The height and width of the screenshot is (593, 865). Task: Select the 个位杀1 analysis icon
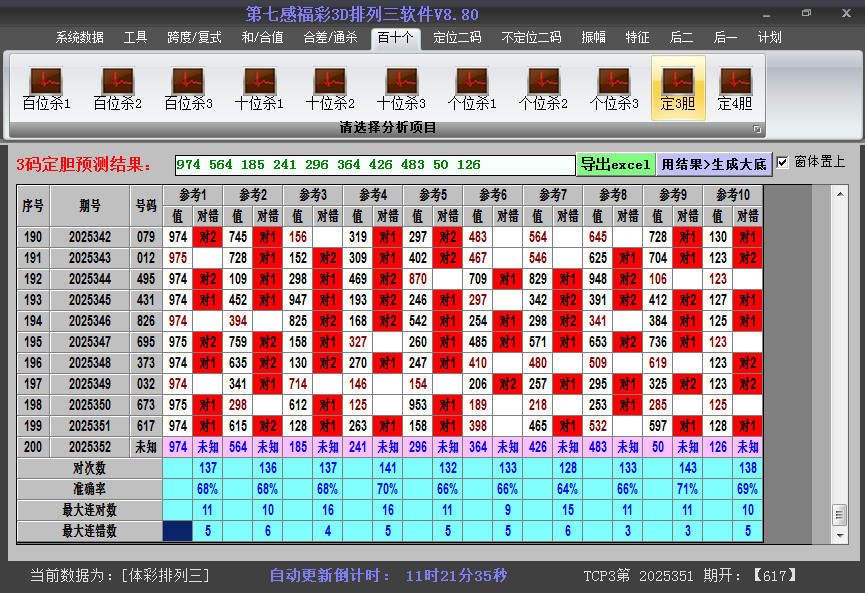[472, 88]
